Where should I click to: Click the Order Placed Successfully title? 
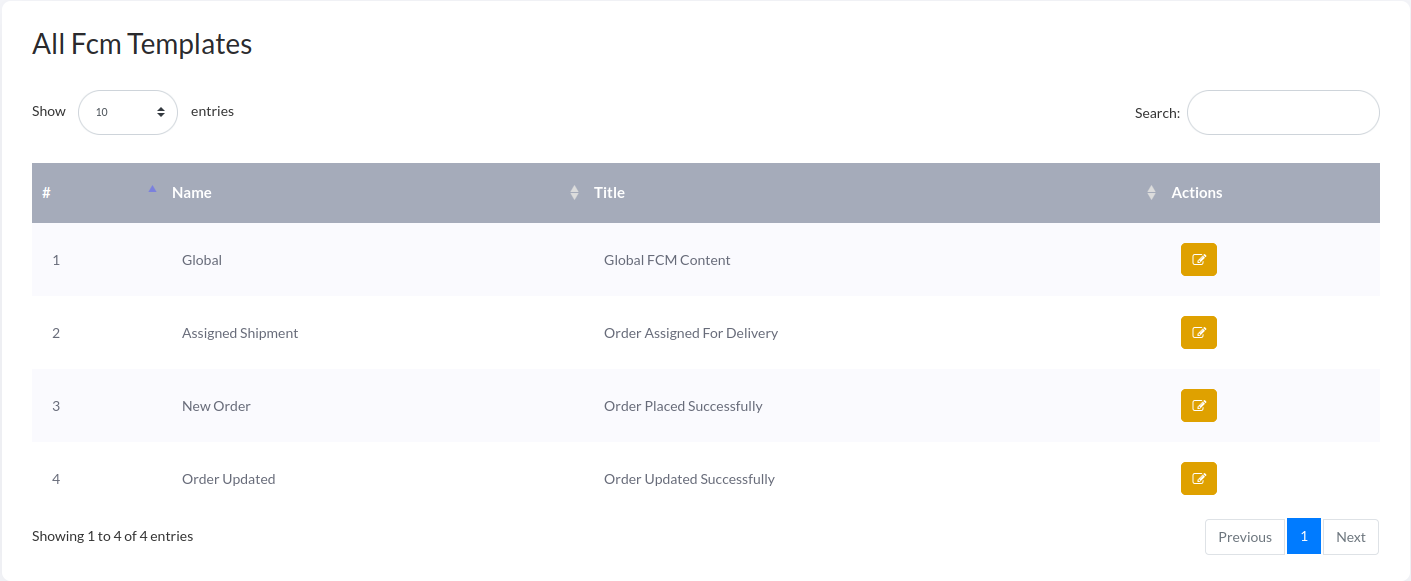click(683, 406)
